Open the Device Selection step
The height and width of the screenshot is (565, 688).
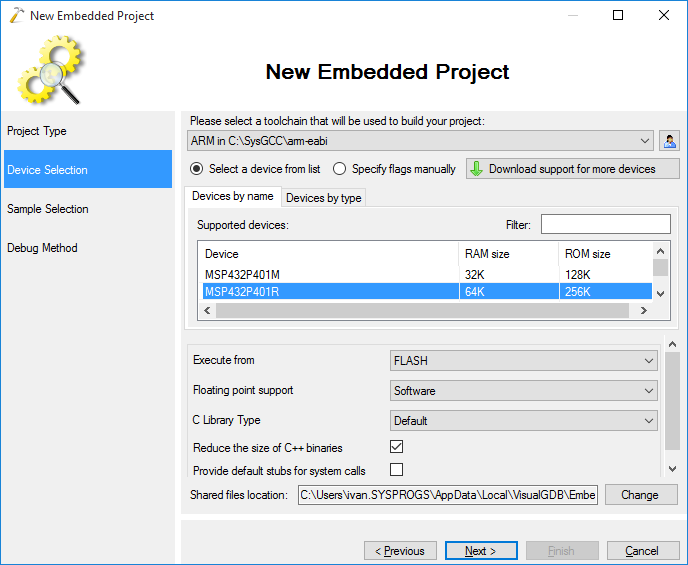pyautogui.click(x=88, y=169)
